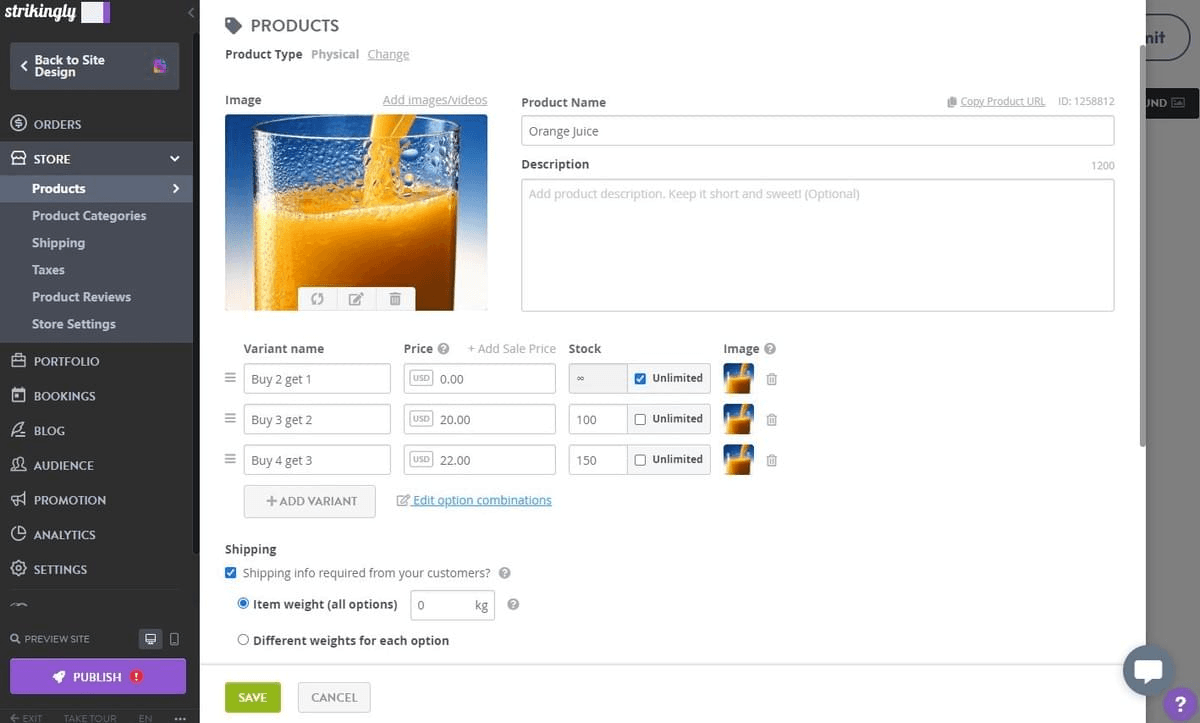This screenshot has height=723, width=1200.
Task: Open Shipping settings from Store menu
Action: click(x=58, y=242)
